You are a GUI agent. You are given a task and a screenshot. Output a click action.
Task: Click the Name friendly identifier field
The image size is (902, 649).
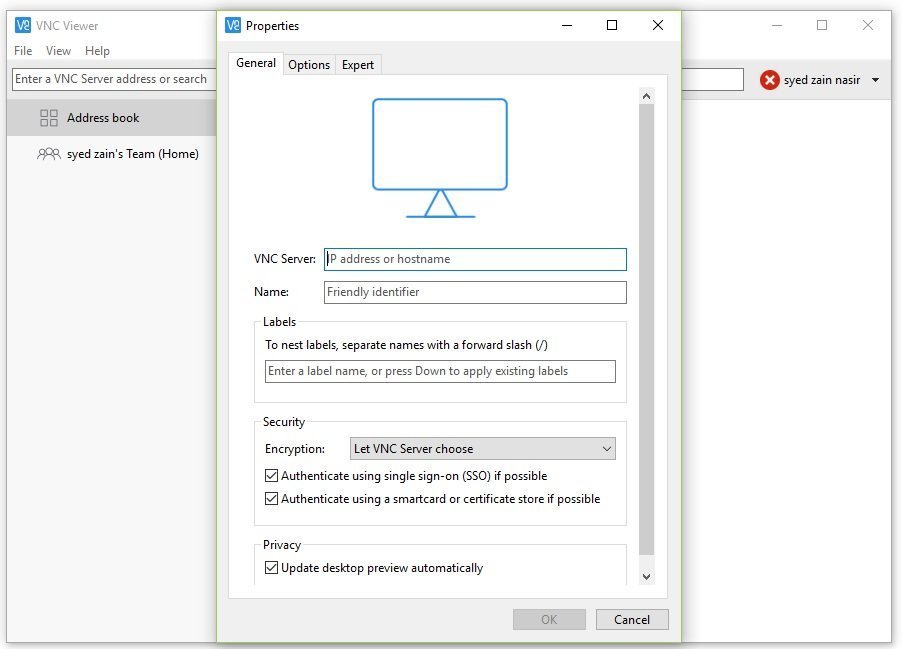point(475,292)
